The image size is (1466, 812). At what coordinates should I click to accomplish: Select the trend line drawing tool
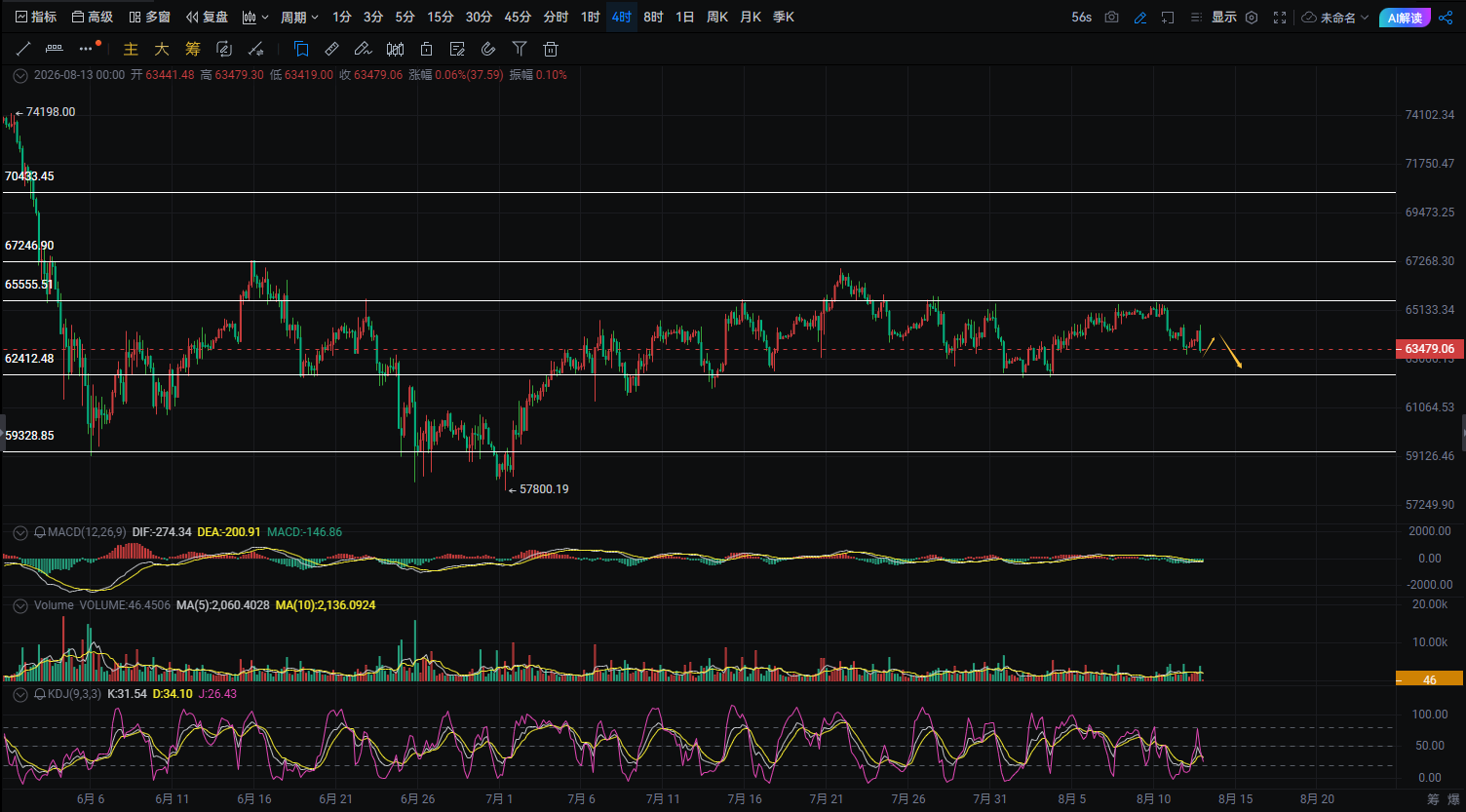click(23, 49)
